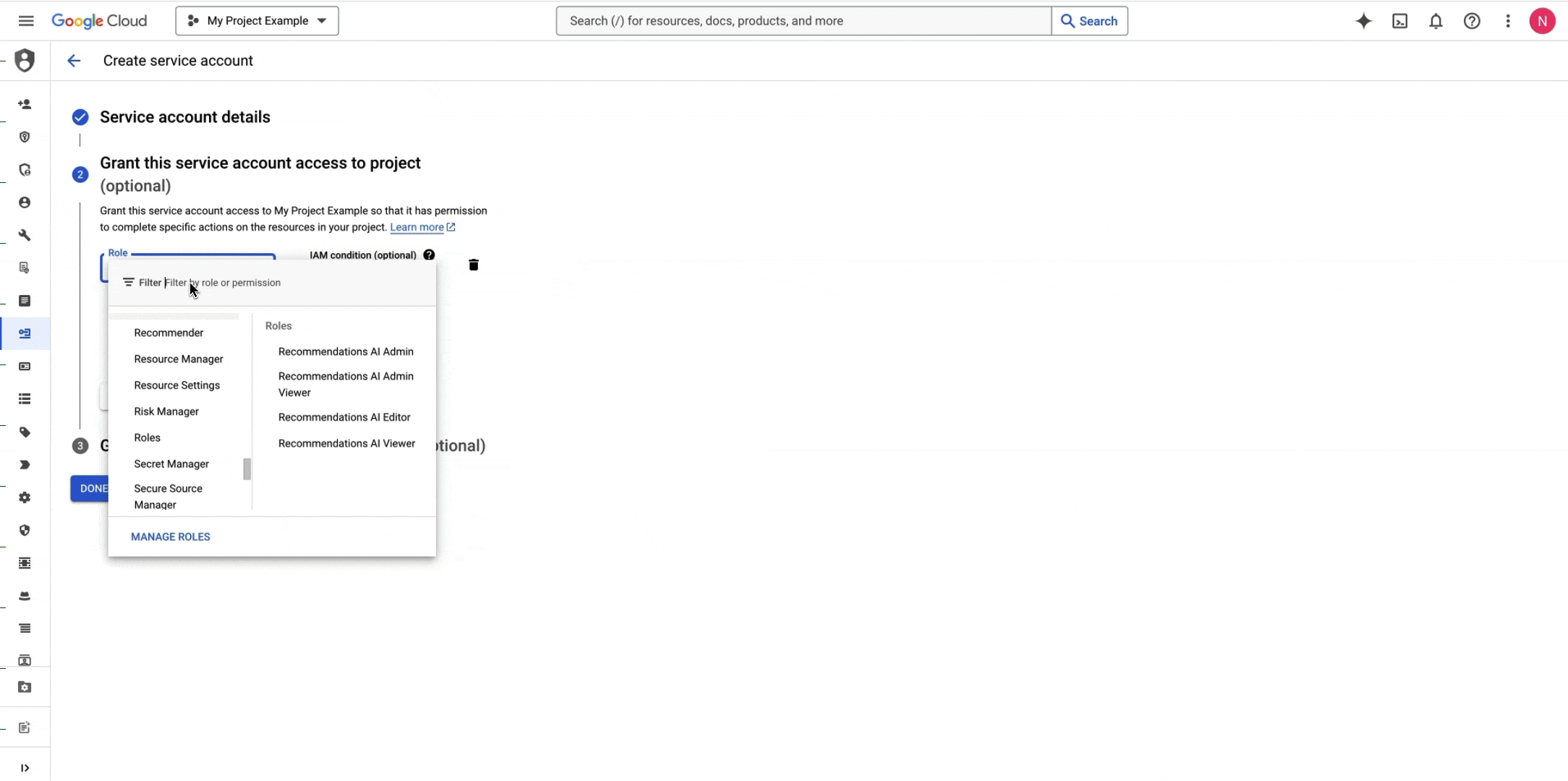Click the role category list scrollbar thumb
This screenshot has height=781, width=1568.
coord(247,469)
